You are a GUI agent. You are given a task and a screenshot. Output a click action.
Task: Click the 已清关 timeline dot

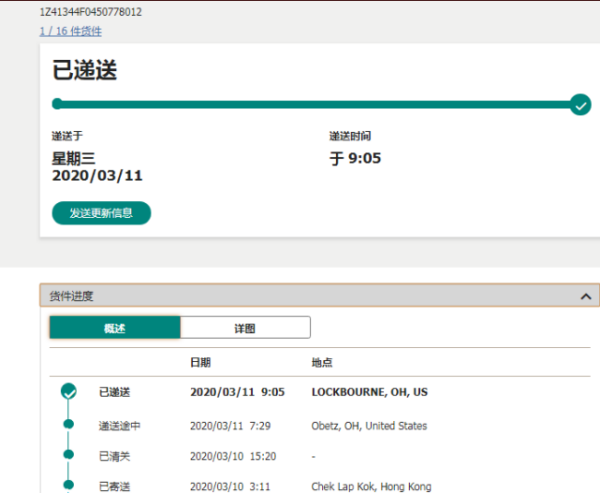pos(68,454)
